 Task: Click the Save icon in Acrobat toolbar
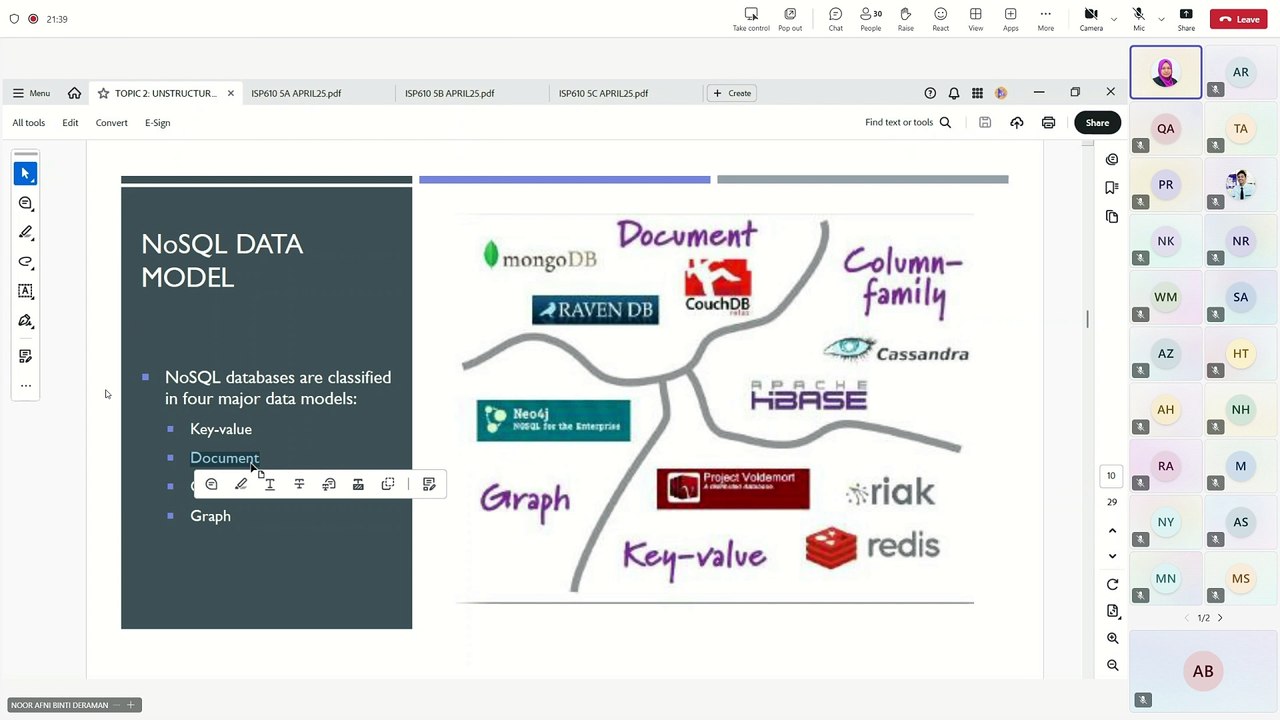pyautogui.click(x=985, y=122)
